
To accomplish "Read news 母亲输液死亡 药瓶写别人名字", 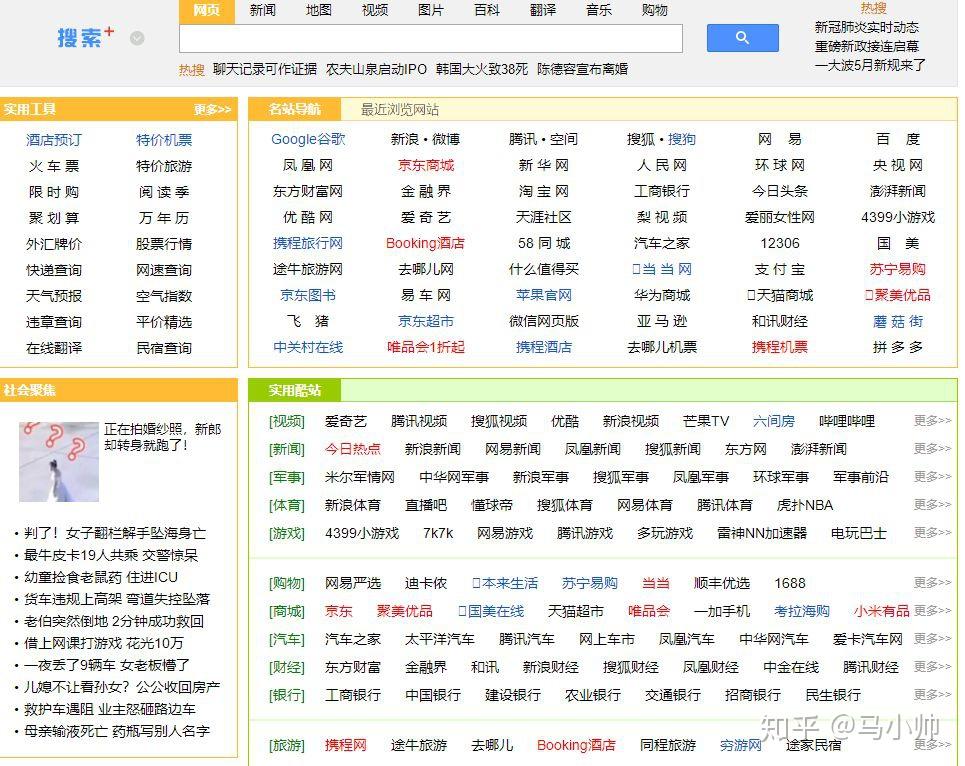I will (x=117, y=731).
